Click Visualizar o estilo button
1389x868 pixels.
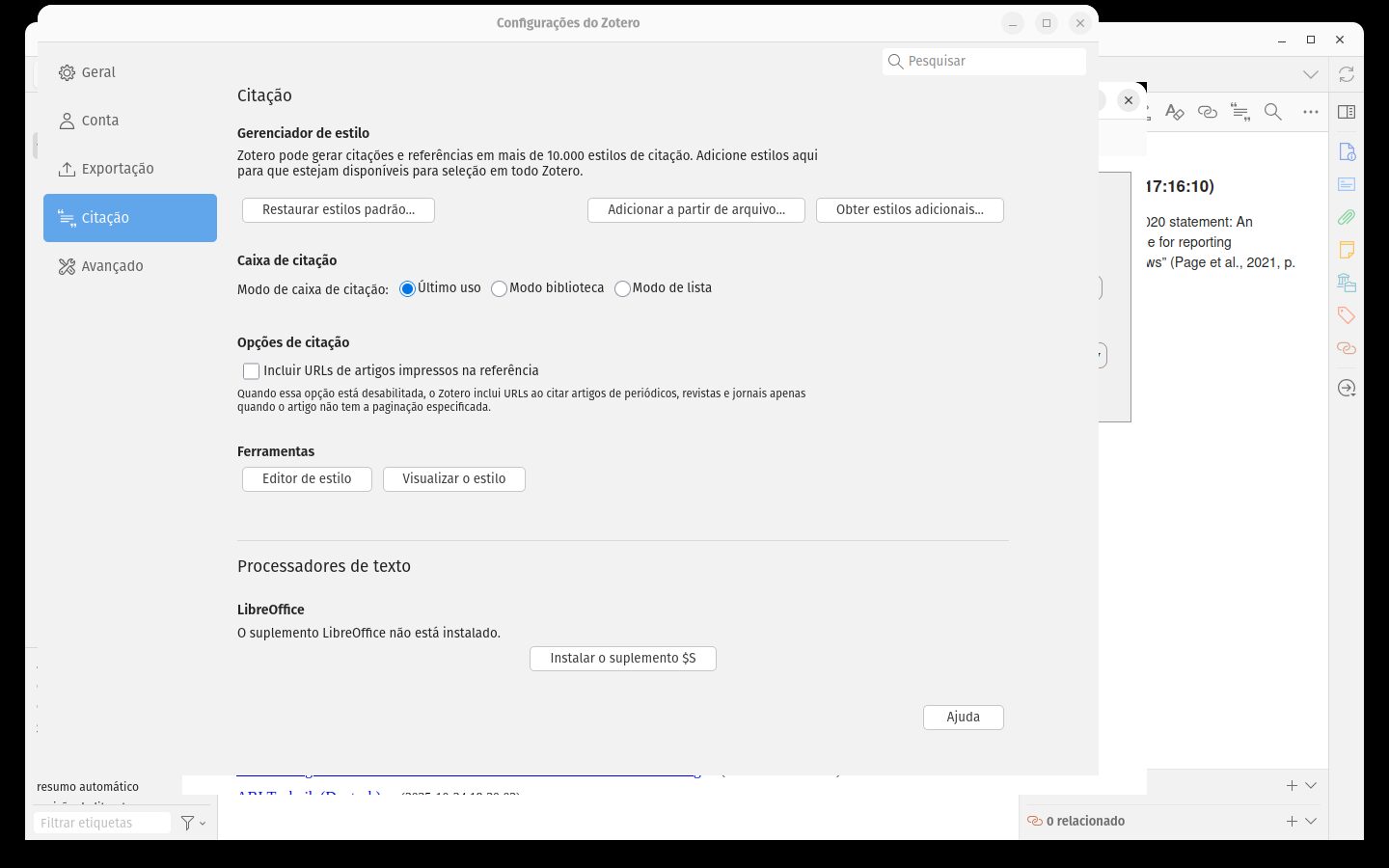tap(454, 479)
